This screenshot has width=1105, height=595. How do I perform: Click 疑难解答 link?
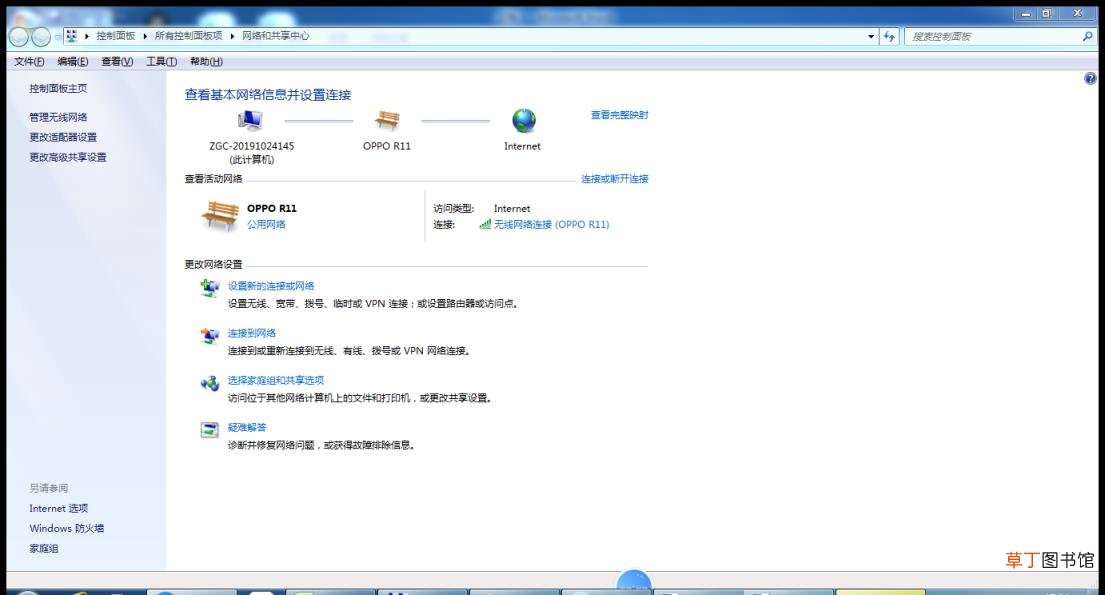(247, 427)
